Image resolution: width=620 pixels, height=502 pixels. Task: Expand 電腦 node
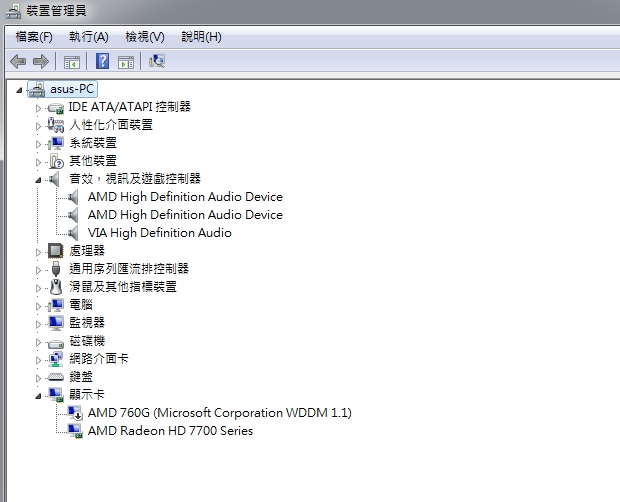click(38, 306)
